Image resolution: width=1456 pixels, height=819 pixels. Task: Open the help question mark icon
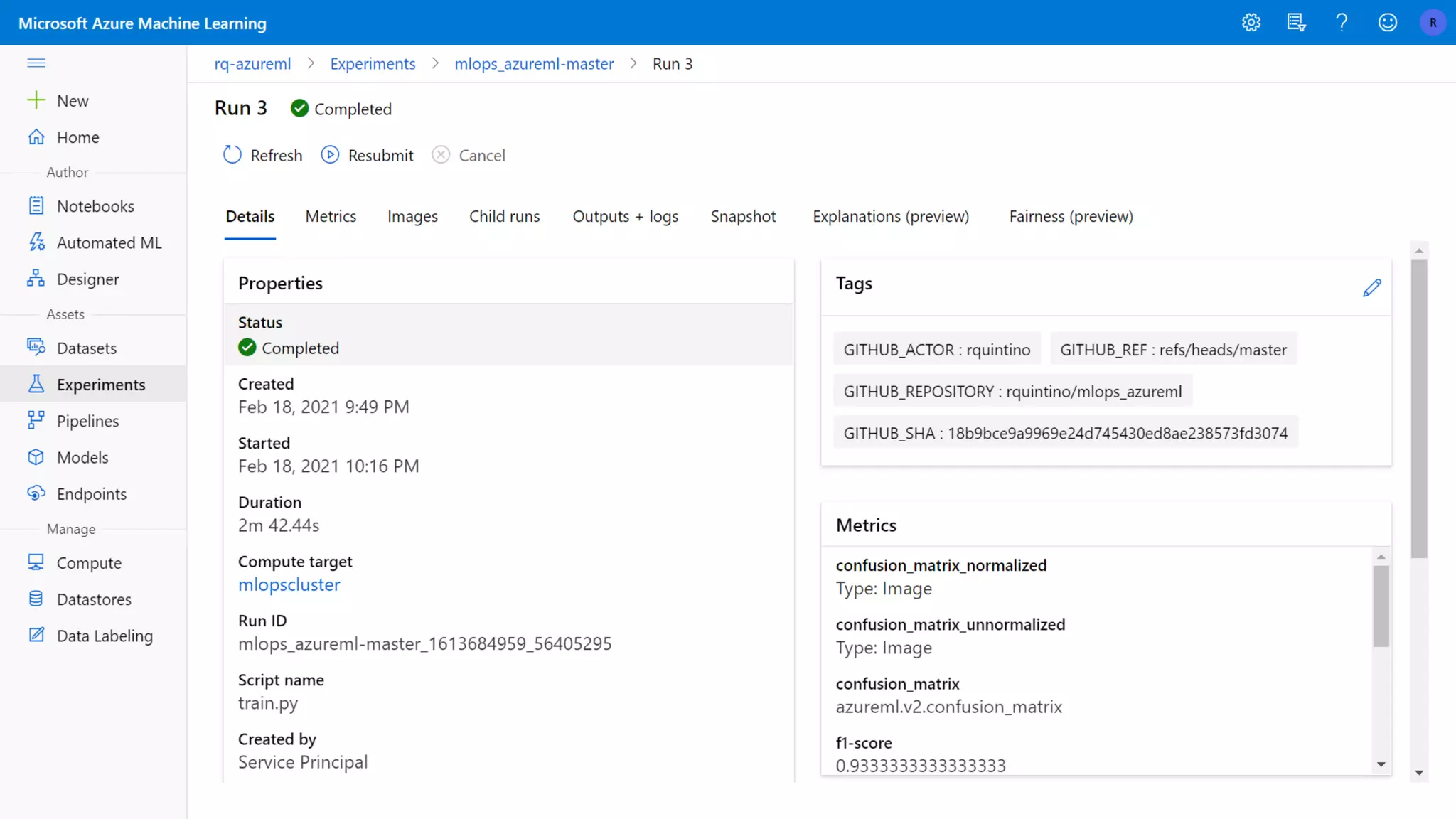[x=1342, y=23]
